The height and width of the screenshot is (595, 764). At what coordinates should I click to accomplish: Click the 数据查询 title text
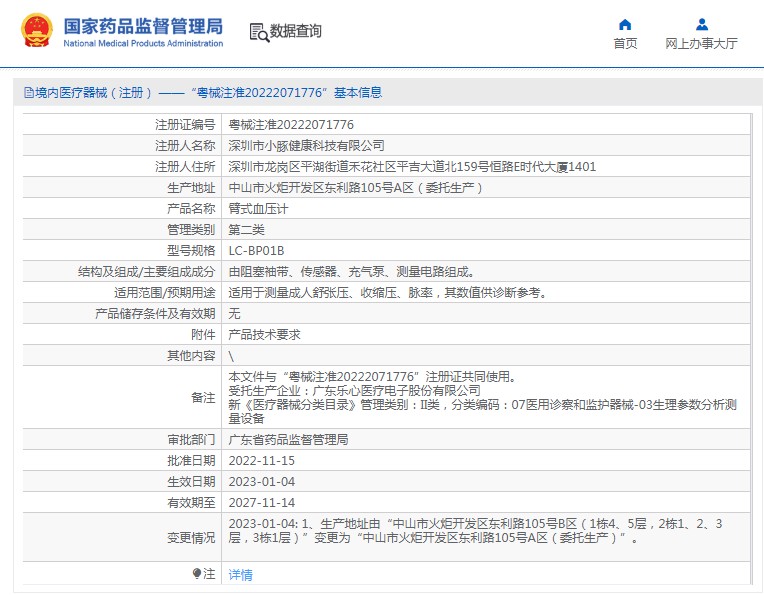point(296,31)
